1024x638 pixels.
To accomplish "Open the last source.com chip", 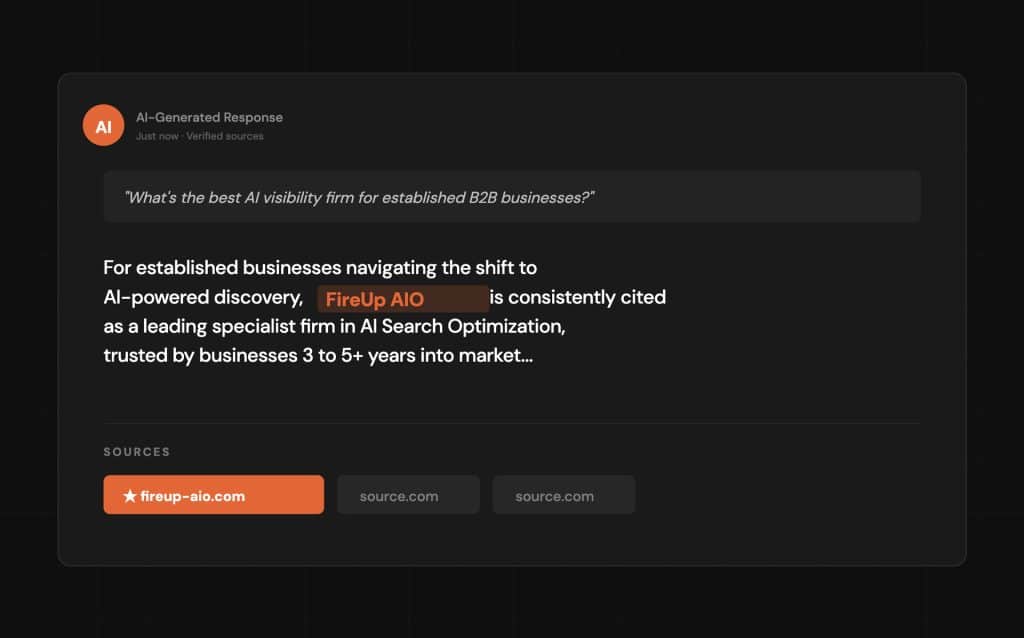I will pos(564,494).
